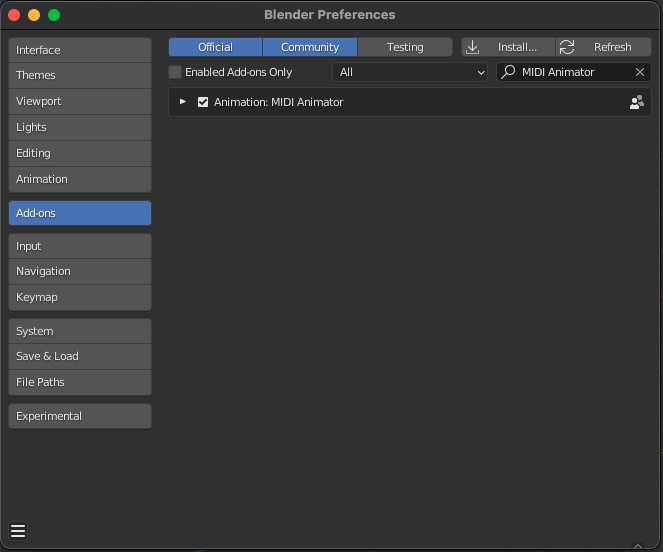The image size is (663, 552).
Task: Toggle the Official add-ons filter
Action: 215,47
